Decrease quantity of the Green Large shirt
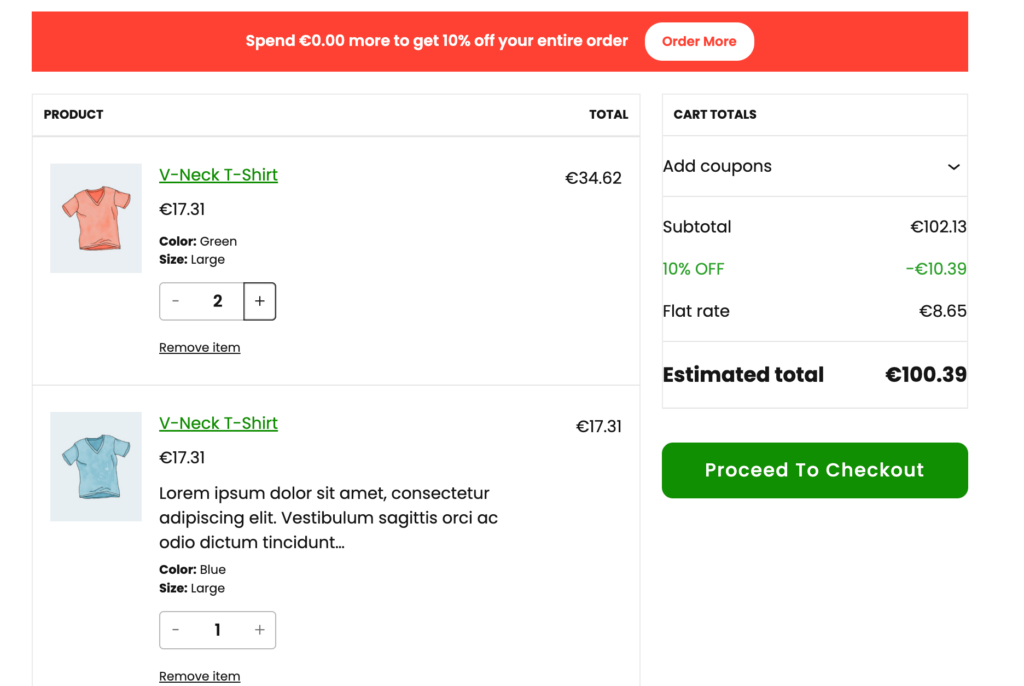 pos(176,301)
